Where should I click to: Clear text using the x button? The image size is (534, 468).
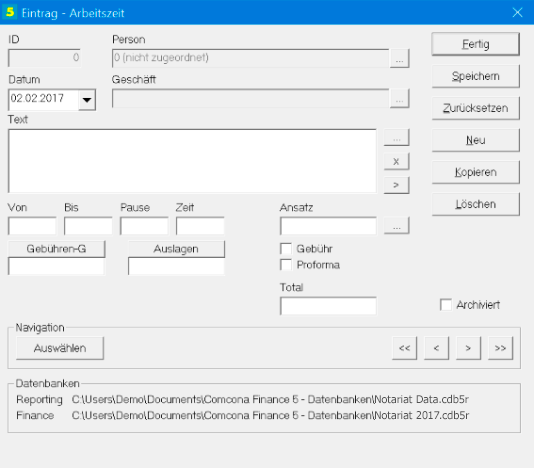click(396, 161)
